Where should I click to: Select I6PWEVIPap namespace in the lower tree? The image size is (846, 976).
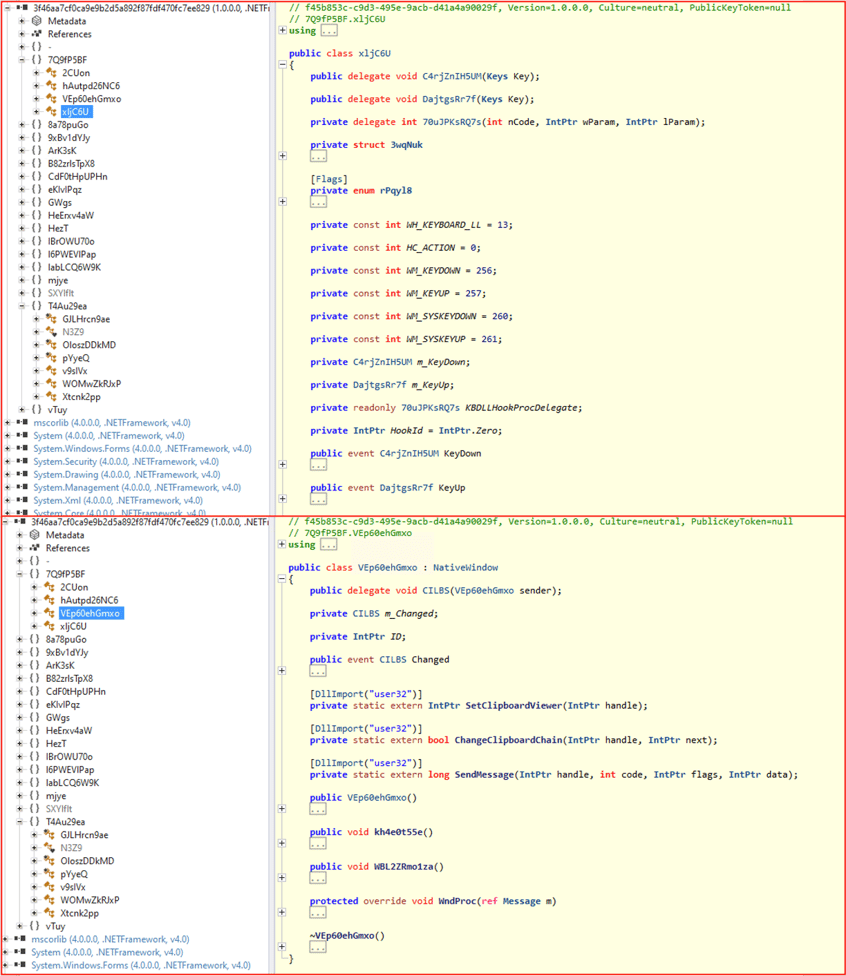point(70,769)
